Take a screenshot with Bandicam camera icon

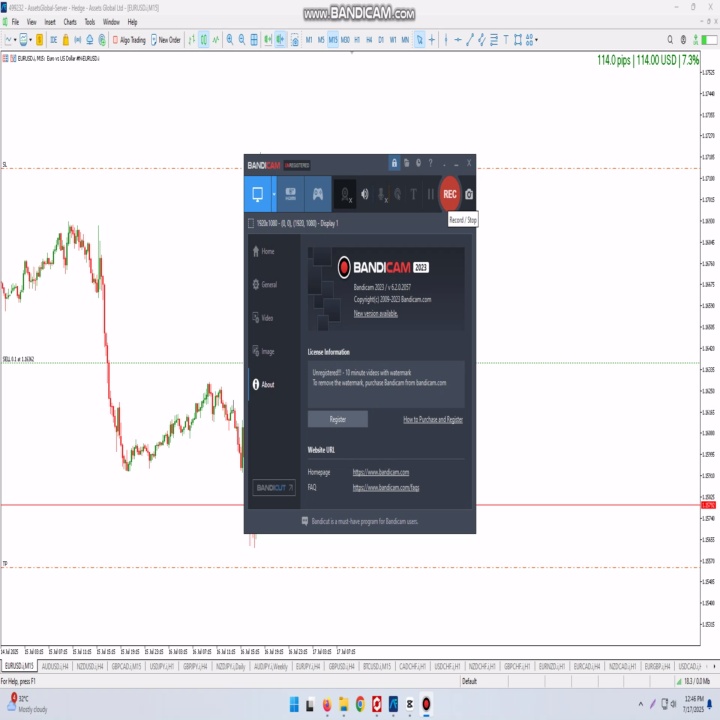469,194
